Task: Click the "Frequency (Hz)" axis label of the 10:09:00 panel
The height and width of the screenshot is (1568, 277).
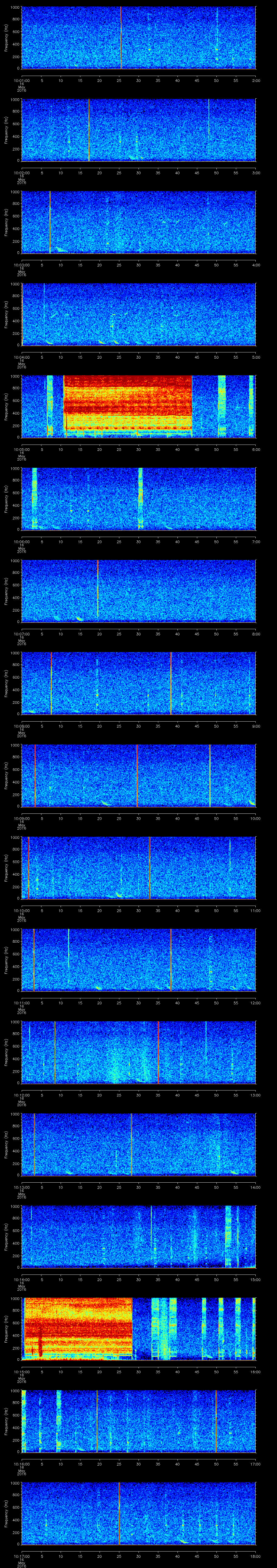Action: [x=6, y=775]
